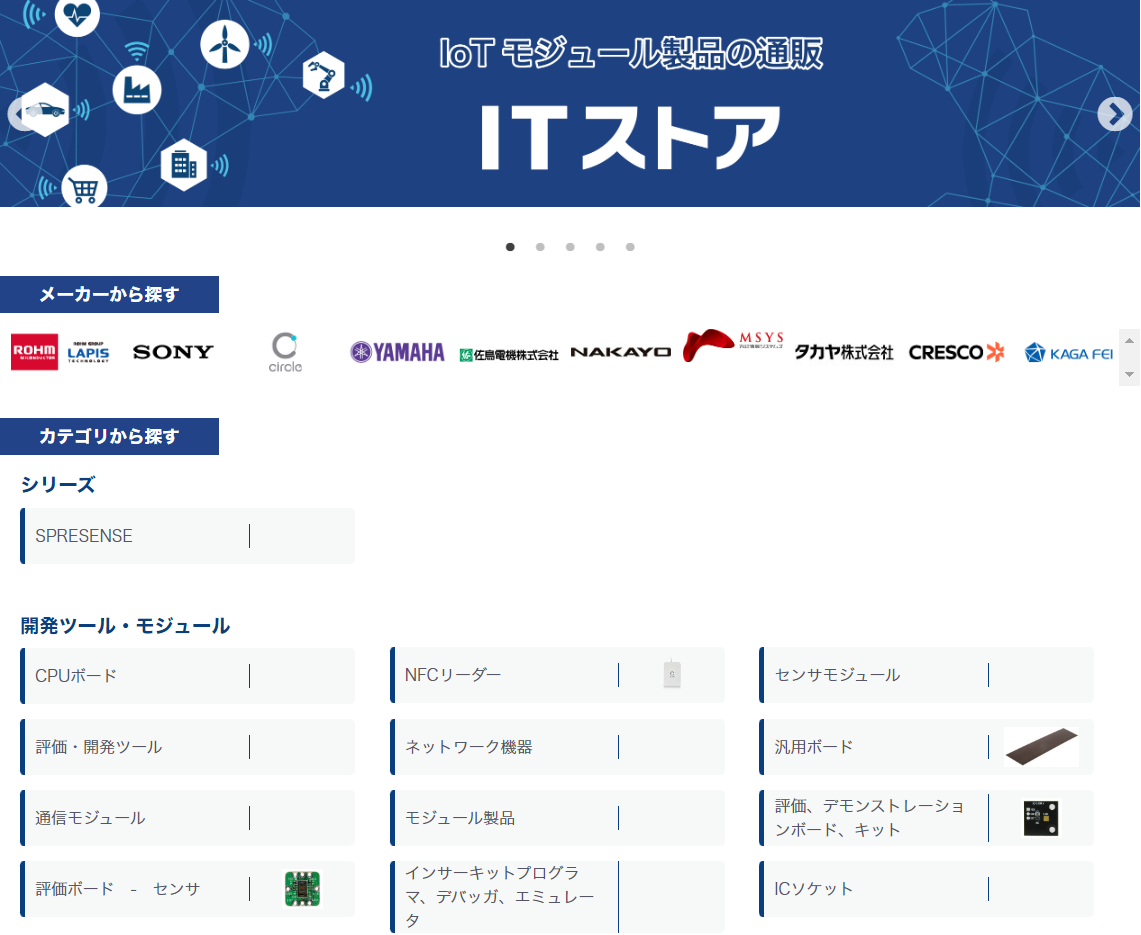The image size is (1141, 935).
Task: Open the circle manufacturer logo
Action: pos(285,353)
